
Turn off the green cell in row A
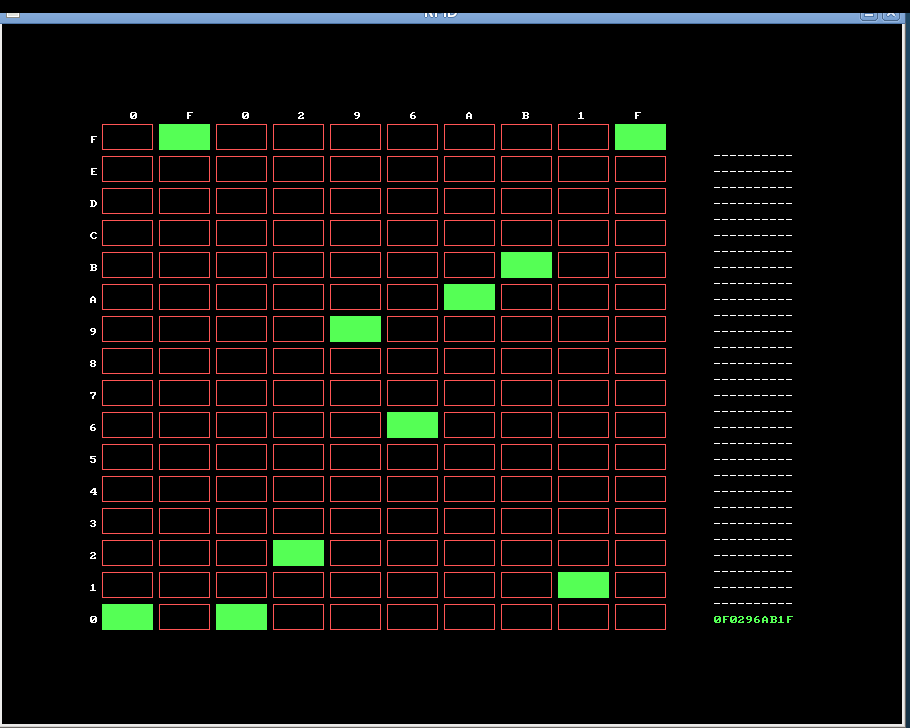coord(470,297)
